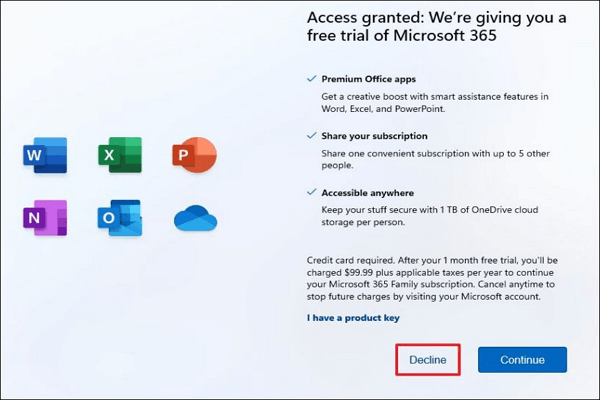Select the OneDrive cloud icon
This screenshot has height=400, width=600.
[196, 218]
